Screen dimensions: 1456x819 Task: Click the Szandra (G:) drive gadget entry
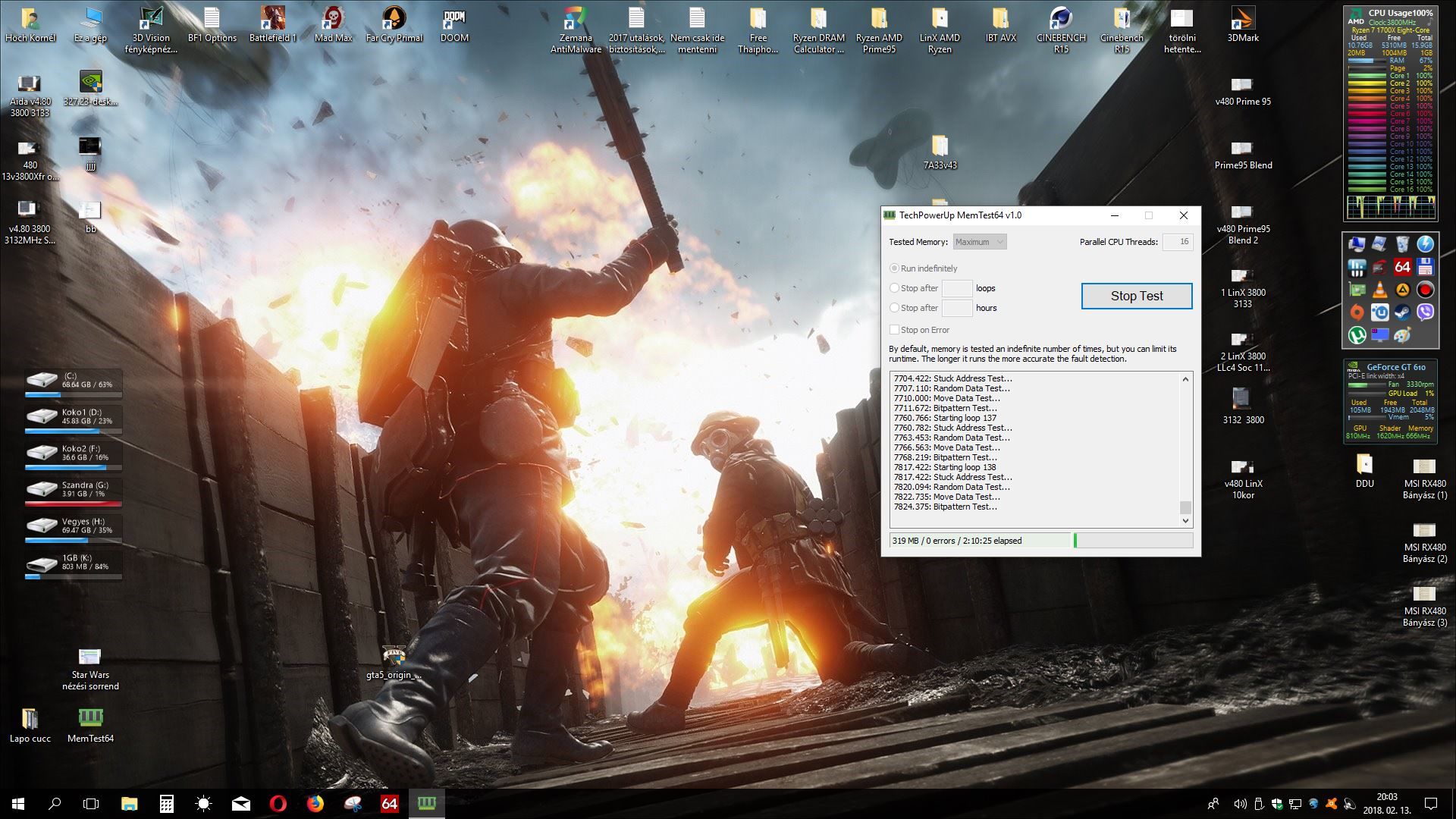pyautogui.click(x=74, y=492)
